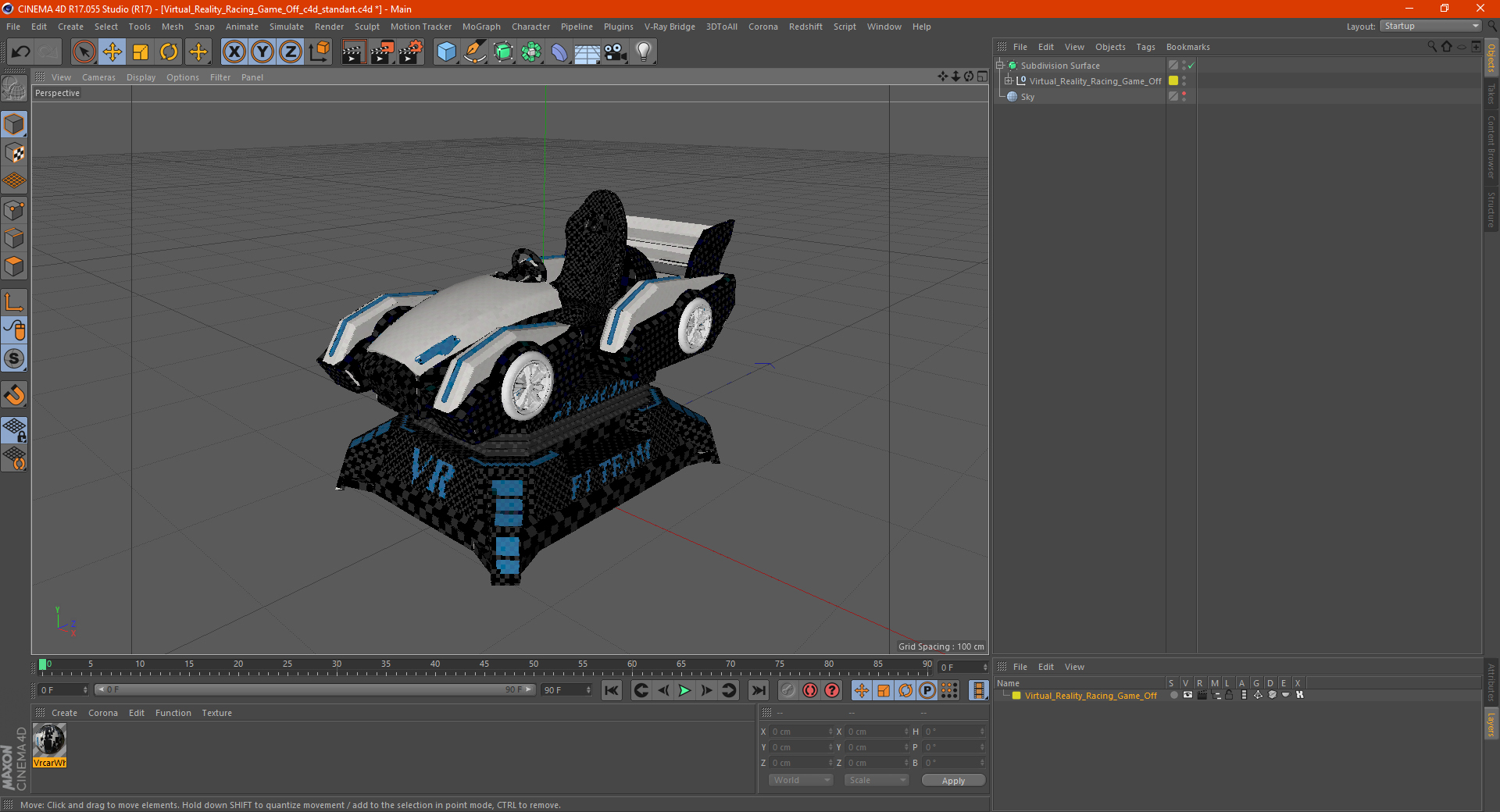Screen dimensions: 1500x812
Task: Open the Material Manager Function menu
Action: click(x=173, y=713)
